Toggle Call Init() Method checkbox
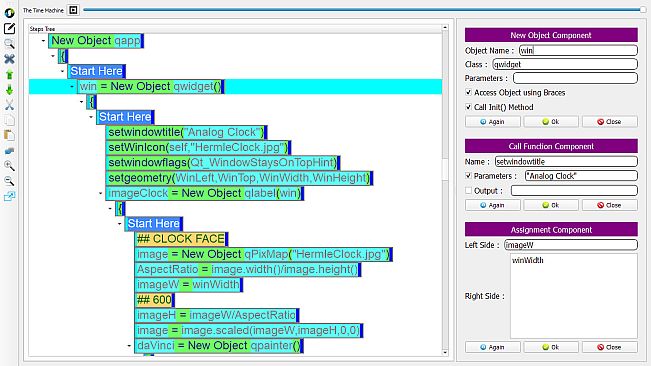Viewport: 651px width, 366px height. (468, 107)
